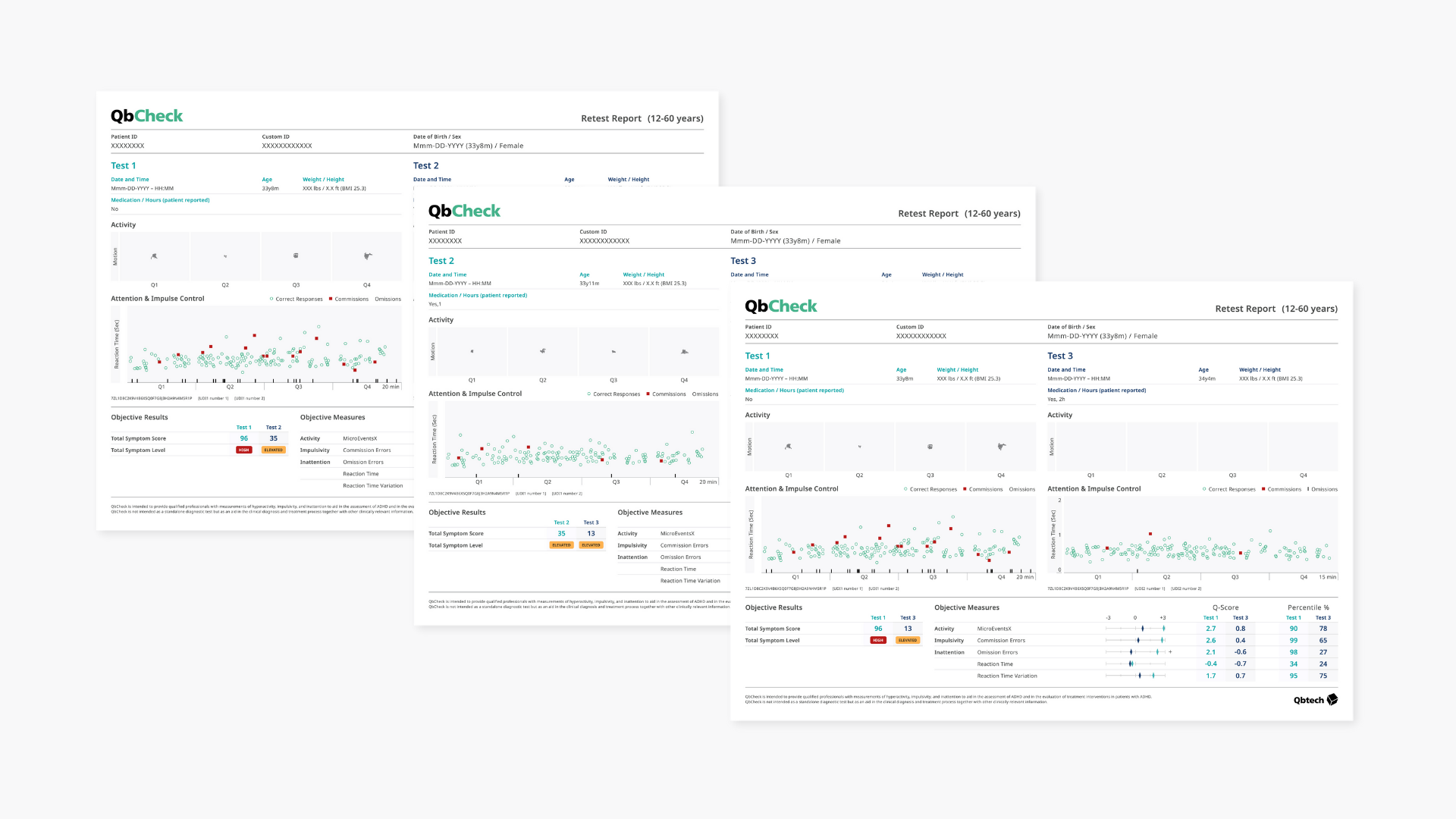
Task: Select the Test 1 section heading
Action: click(x=758, y=355)
